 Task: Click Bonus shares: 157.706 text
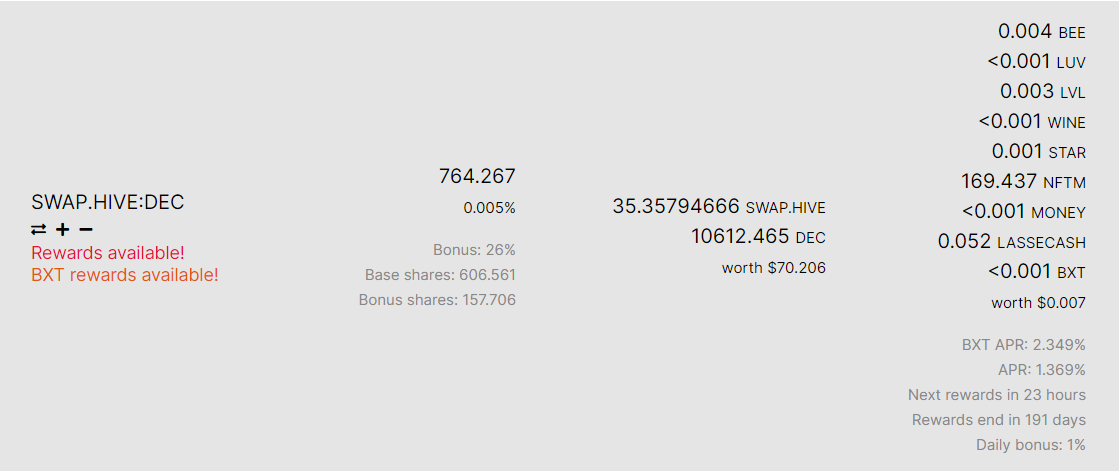point(437,300)
